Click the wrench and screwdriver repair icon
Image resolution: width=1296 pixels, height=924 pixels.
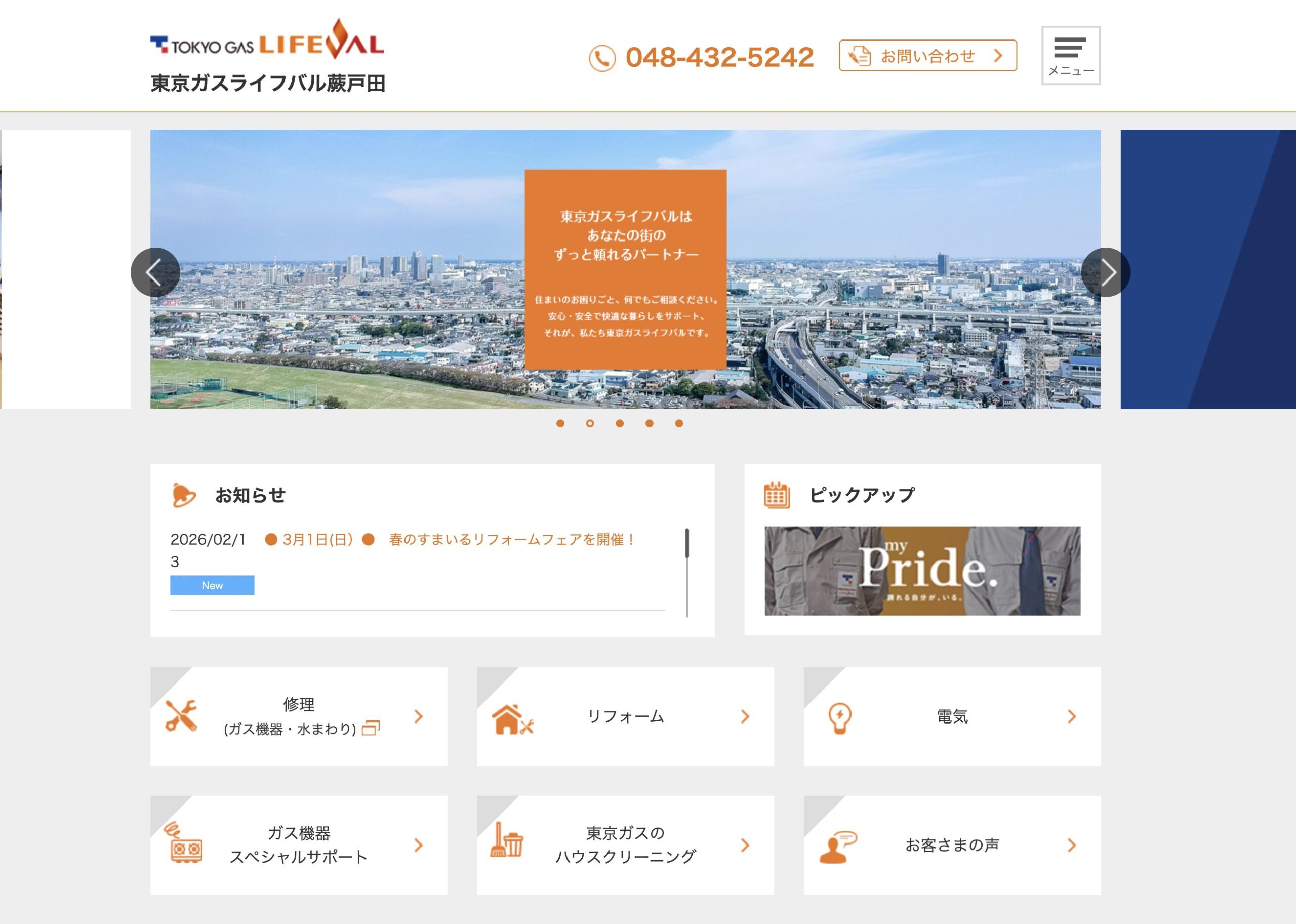[x=181, y=716]
